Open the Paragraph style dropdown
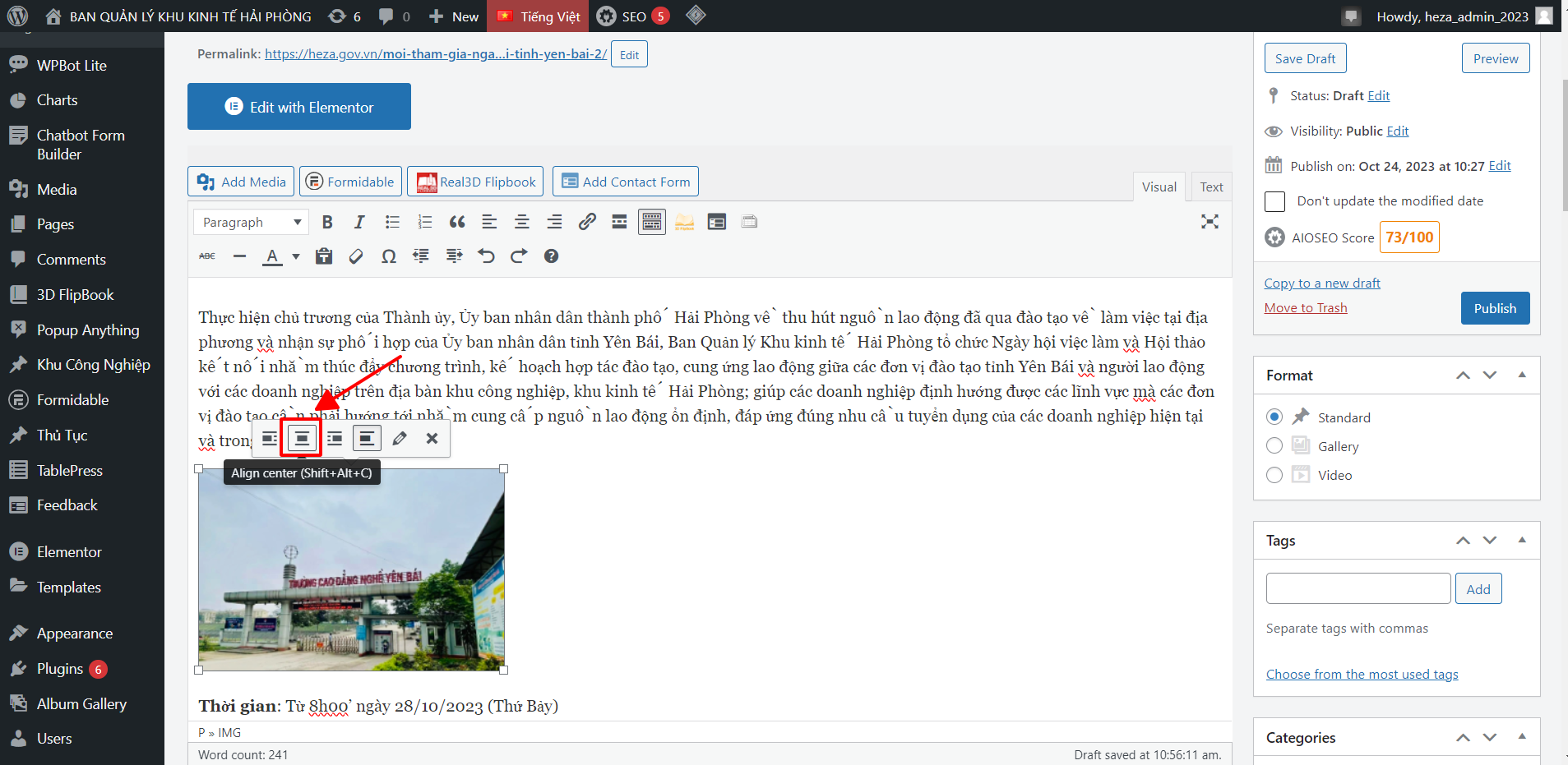This screenshot has width=1568, height=765. [x=251, y=222]
